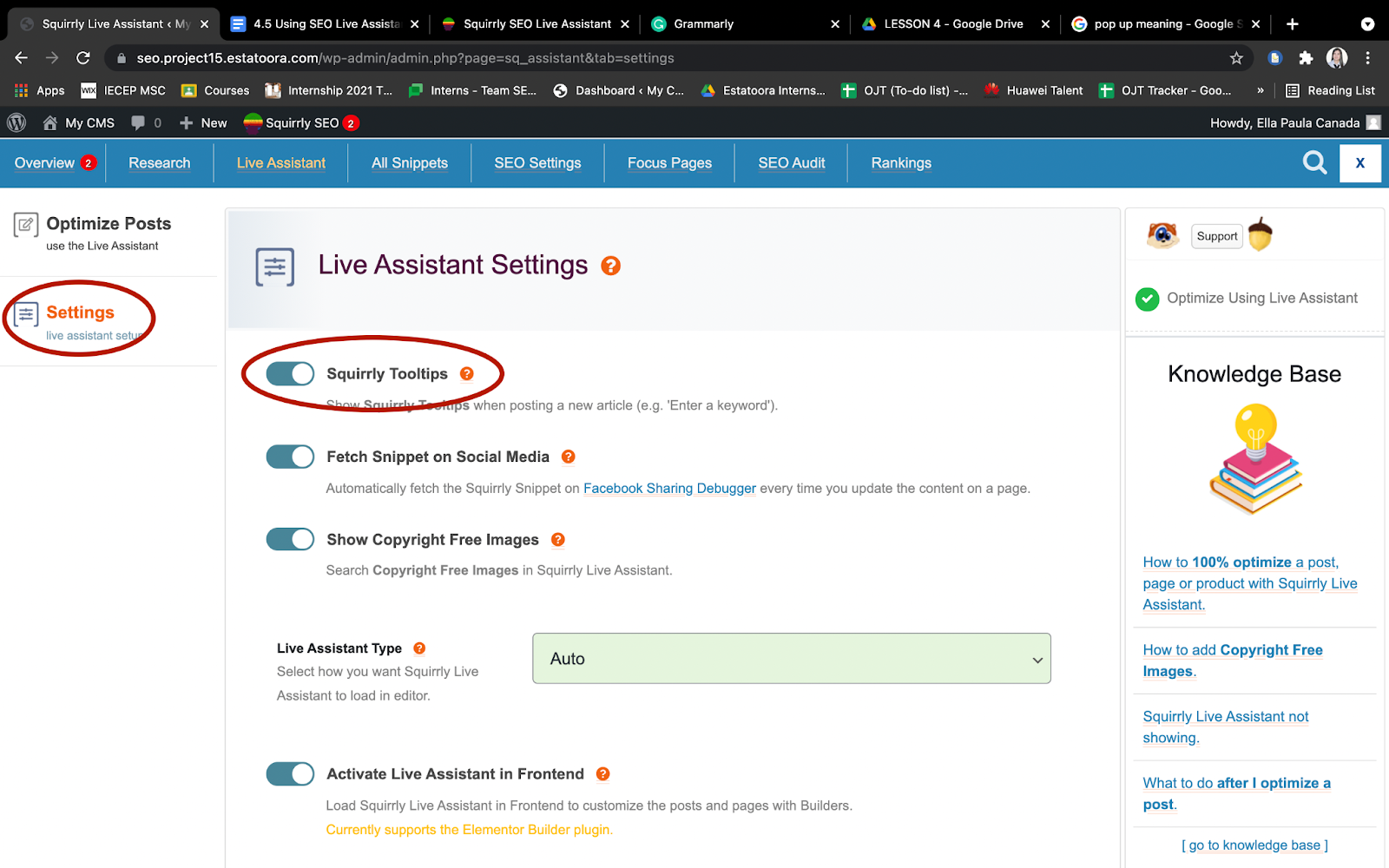This screenshot has height=868, width=1389.
Task: Click the blue extension icon beside the star
Action: tap(1275, 58)
